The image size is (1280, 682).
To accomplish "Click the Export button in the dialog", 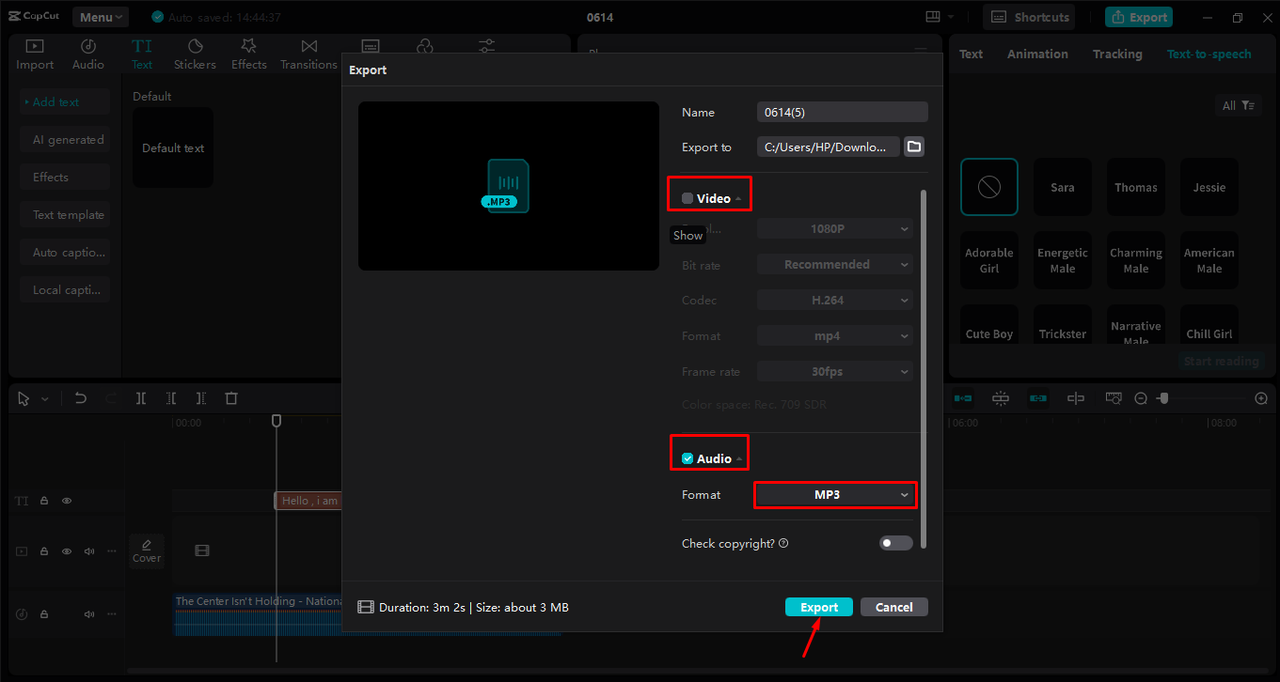I will tap(819, 607).
